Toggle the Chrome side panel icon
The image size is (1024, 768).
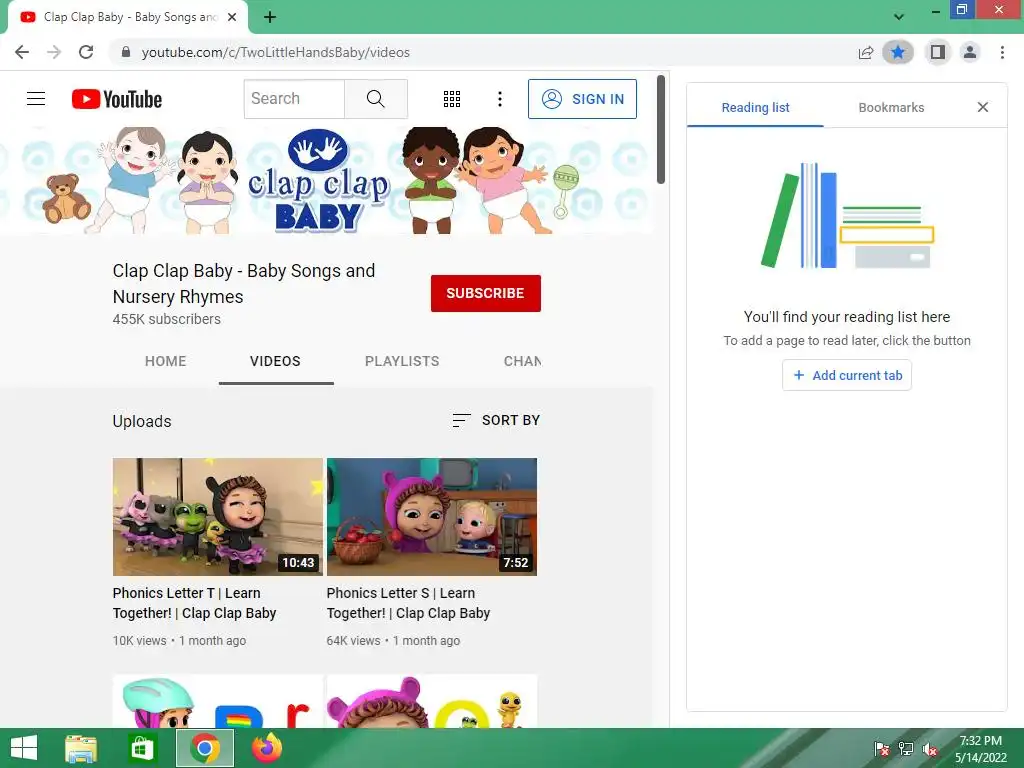(938, 52)
